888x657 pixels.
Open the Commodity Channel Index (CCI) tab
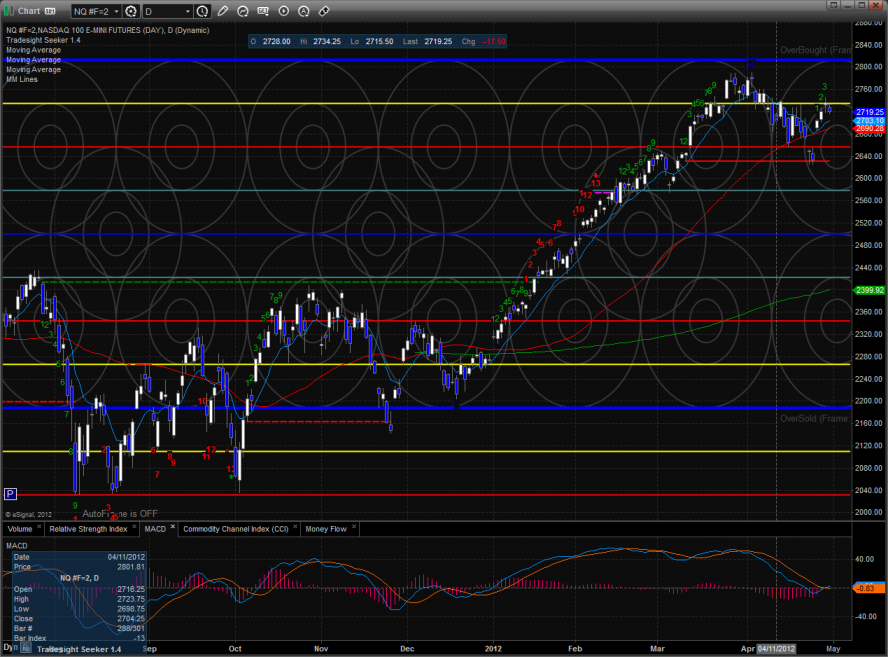click(x=235, y=528)
